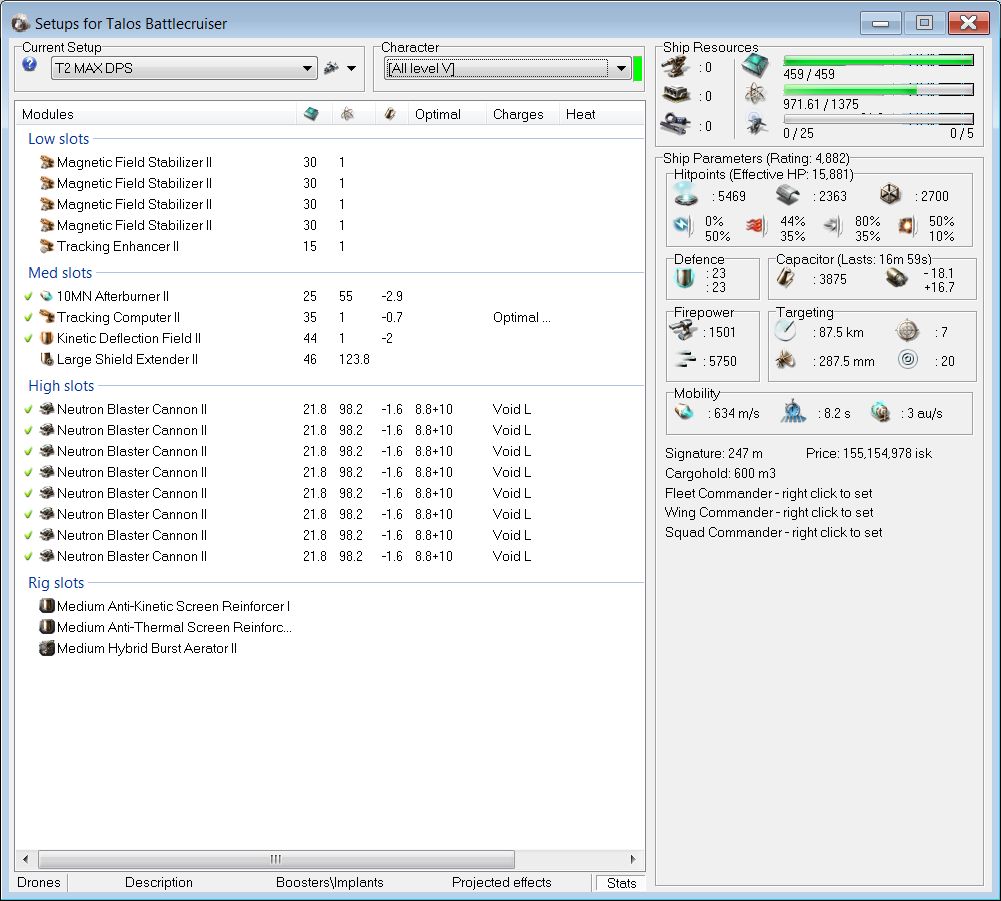This screenshot has height=901, width=1001.
Task: Click the CPU usage bar above 459 / 459
Action: (x=878, y=60)
